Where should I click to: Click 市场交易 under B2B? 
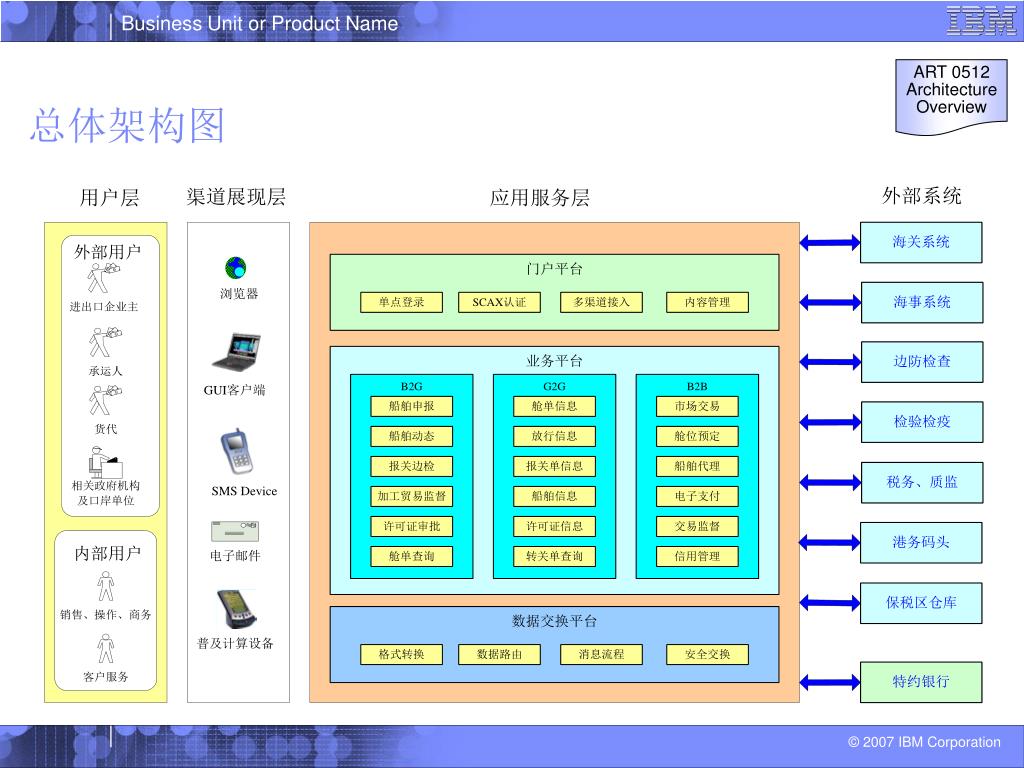[697, 406]
